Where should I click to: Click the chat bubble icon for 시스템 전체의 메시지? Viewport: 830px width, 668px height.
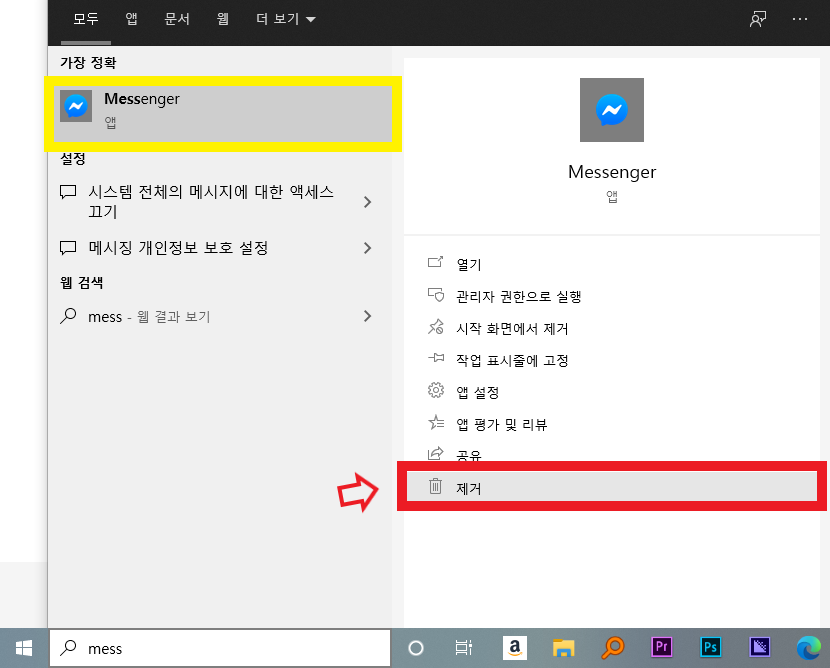pos(68,191)
